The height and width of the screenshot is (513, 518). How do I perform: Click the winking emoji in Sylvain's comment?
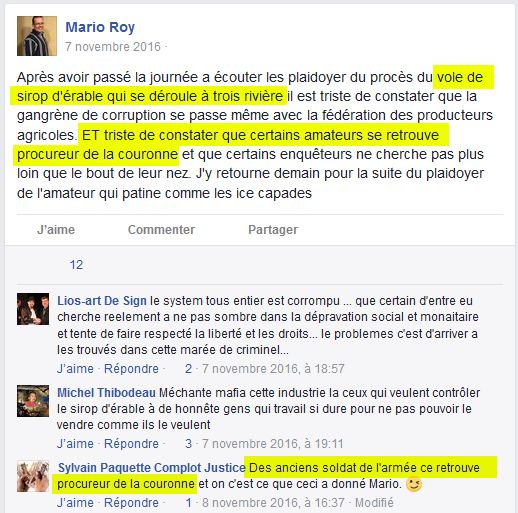click(414, 484)
